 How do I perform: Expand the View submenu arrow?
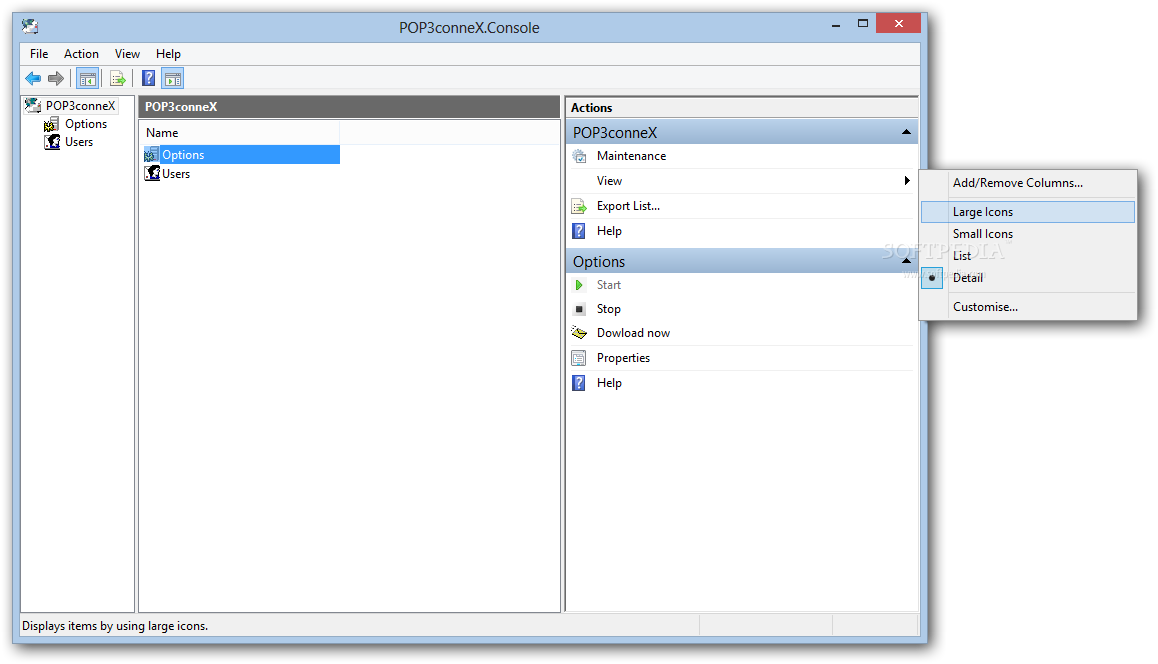click(x=907, y=181)
